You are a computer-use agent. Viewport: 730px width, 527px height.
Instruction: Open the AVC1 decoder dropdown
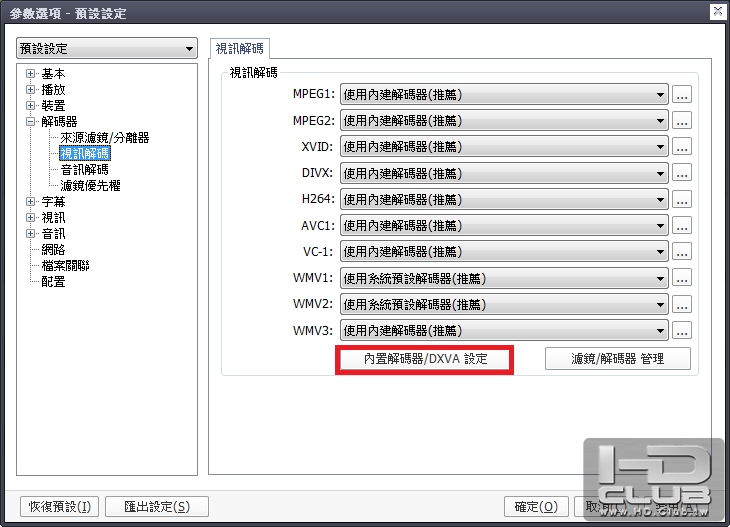504,225
